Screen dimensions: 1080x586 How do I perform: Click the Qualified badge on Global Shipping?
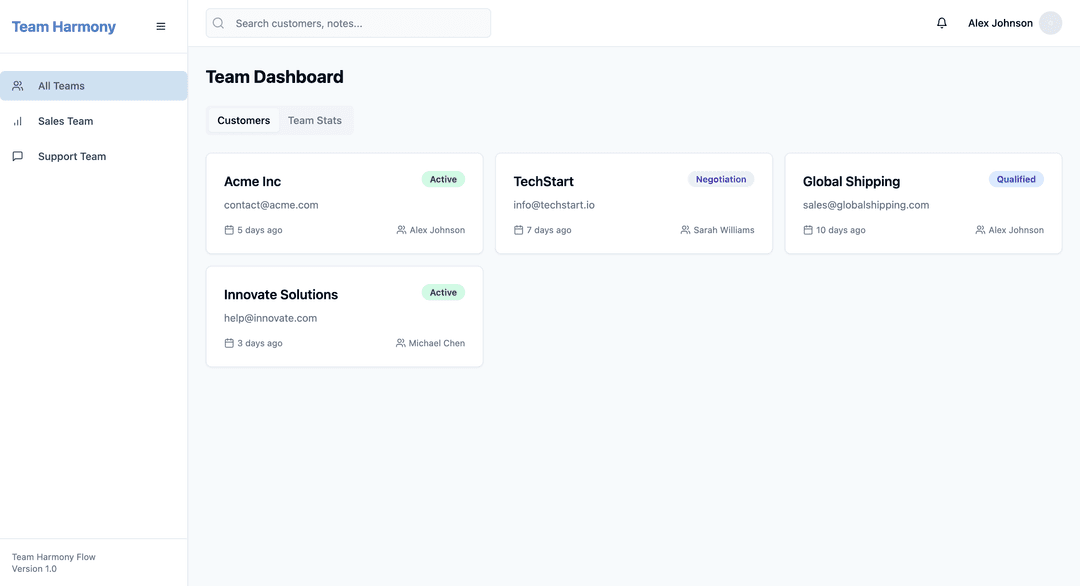[1016, 180]
